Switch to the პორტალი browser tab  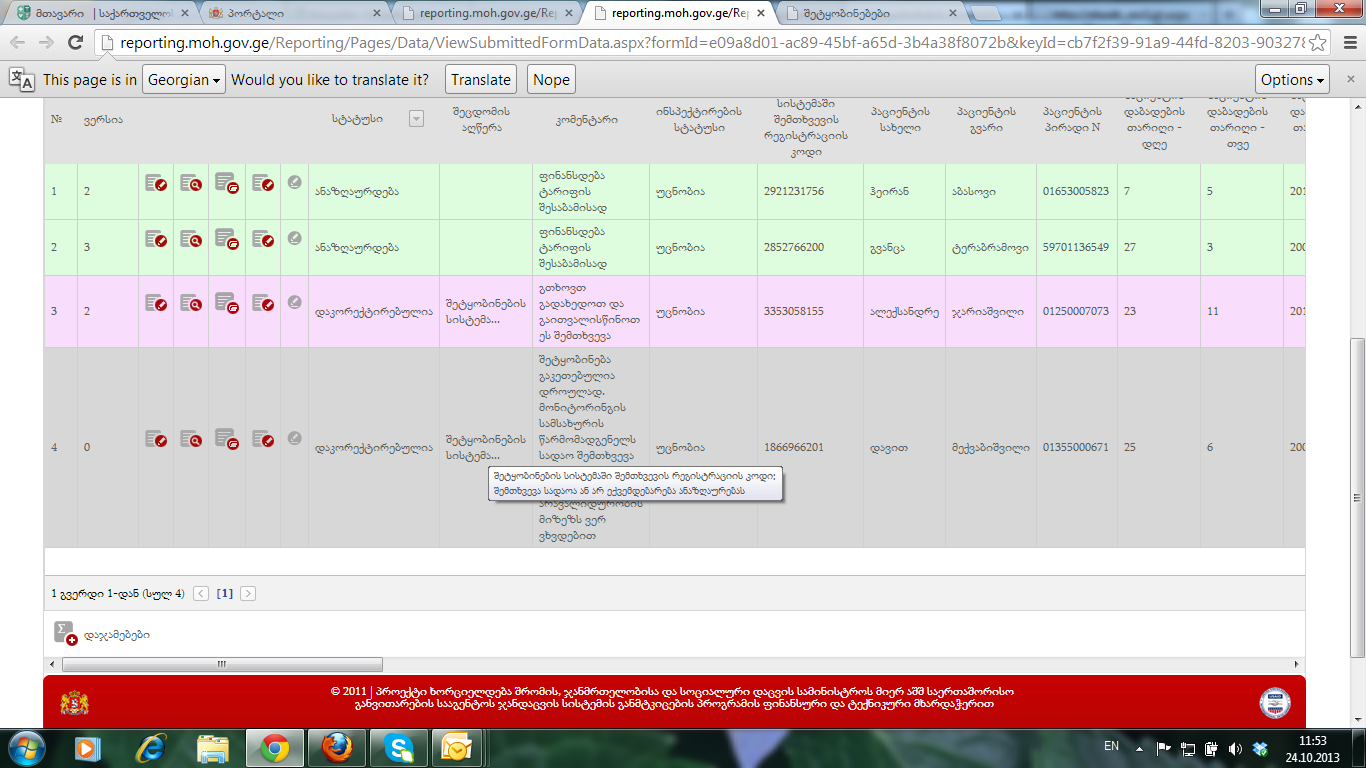click(290, 14)
